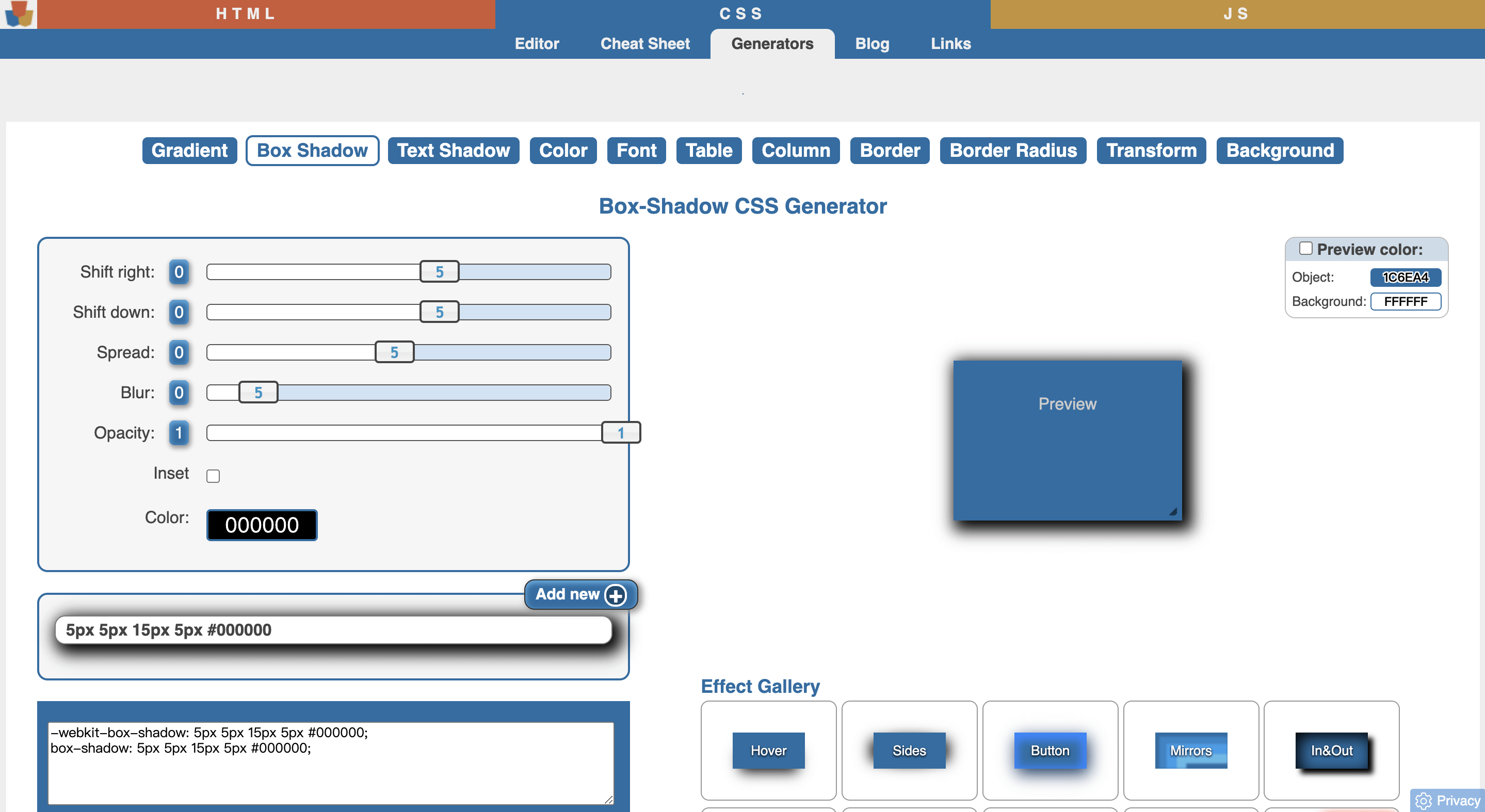Apply the In&Out gallery effect
The width and height of the screenshot is (1485, 812).
1331,750
